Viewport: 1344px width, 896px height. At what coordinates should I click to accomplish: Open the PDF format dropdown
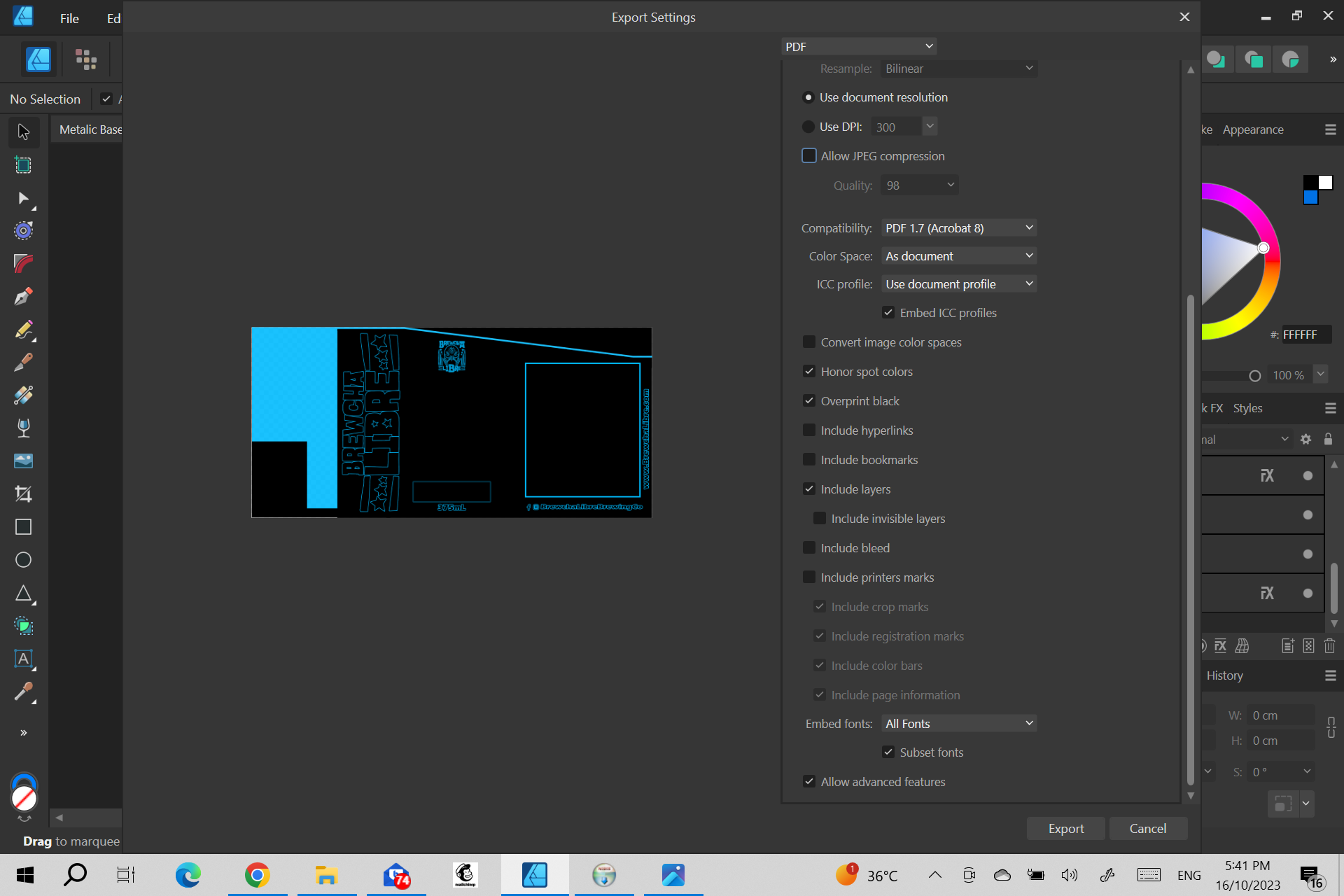858,47
